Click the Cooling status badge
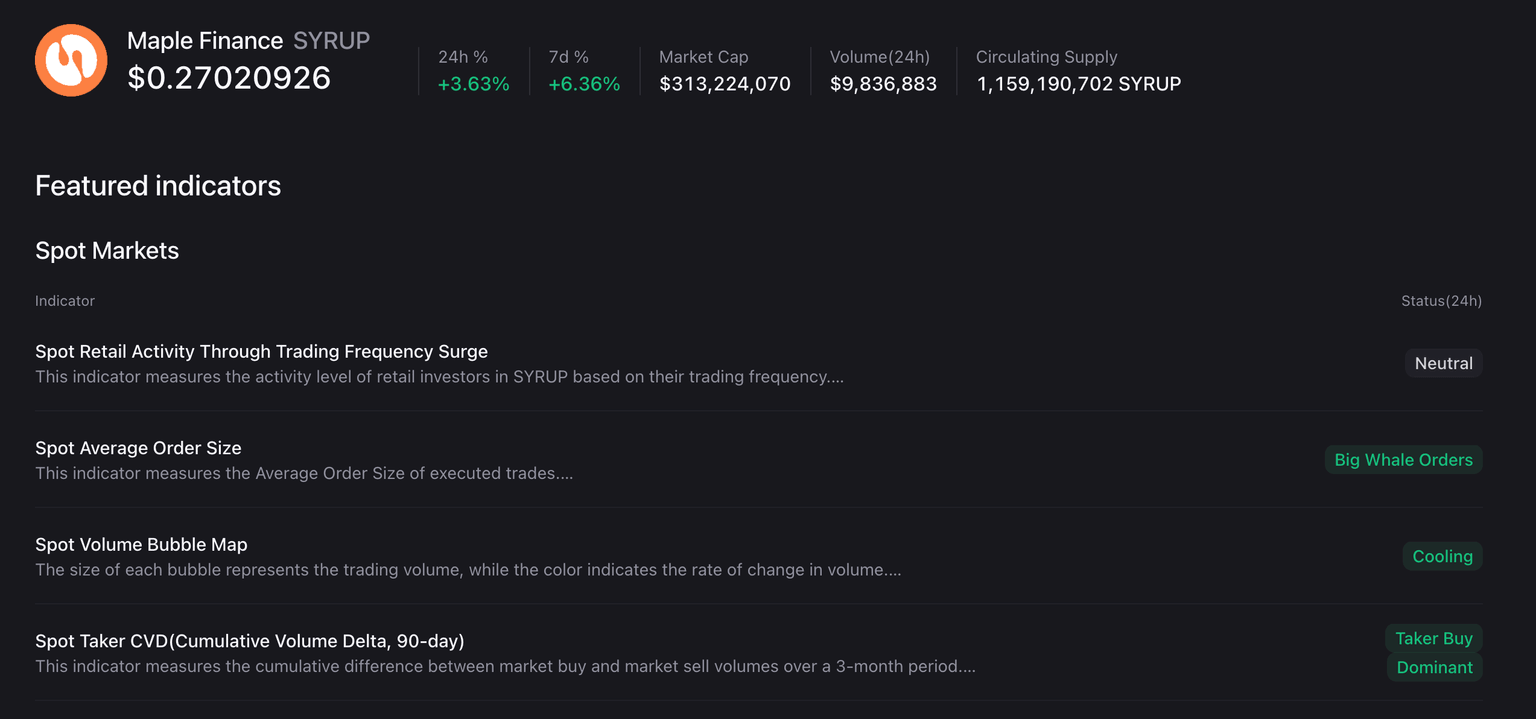Viewport: 1536px width, 719px height. pyautogui.click(x=1442, y=557)
